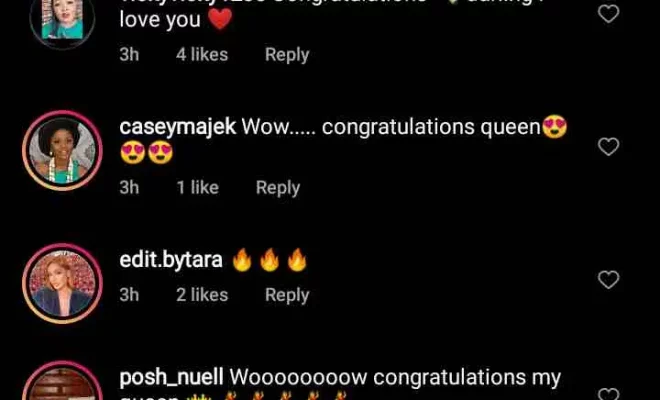This screenshot has width=660, height=400.
Task: Open edit.bytara profile picture
Action: (x=62, y=283)
